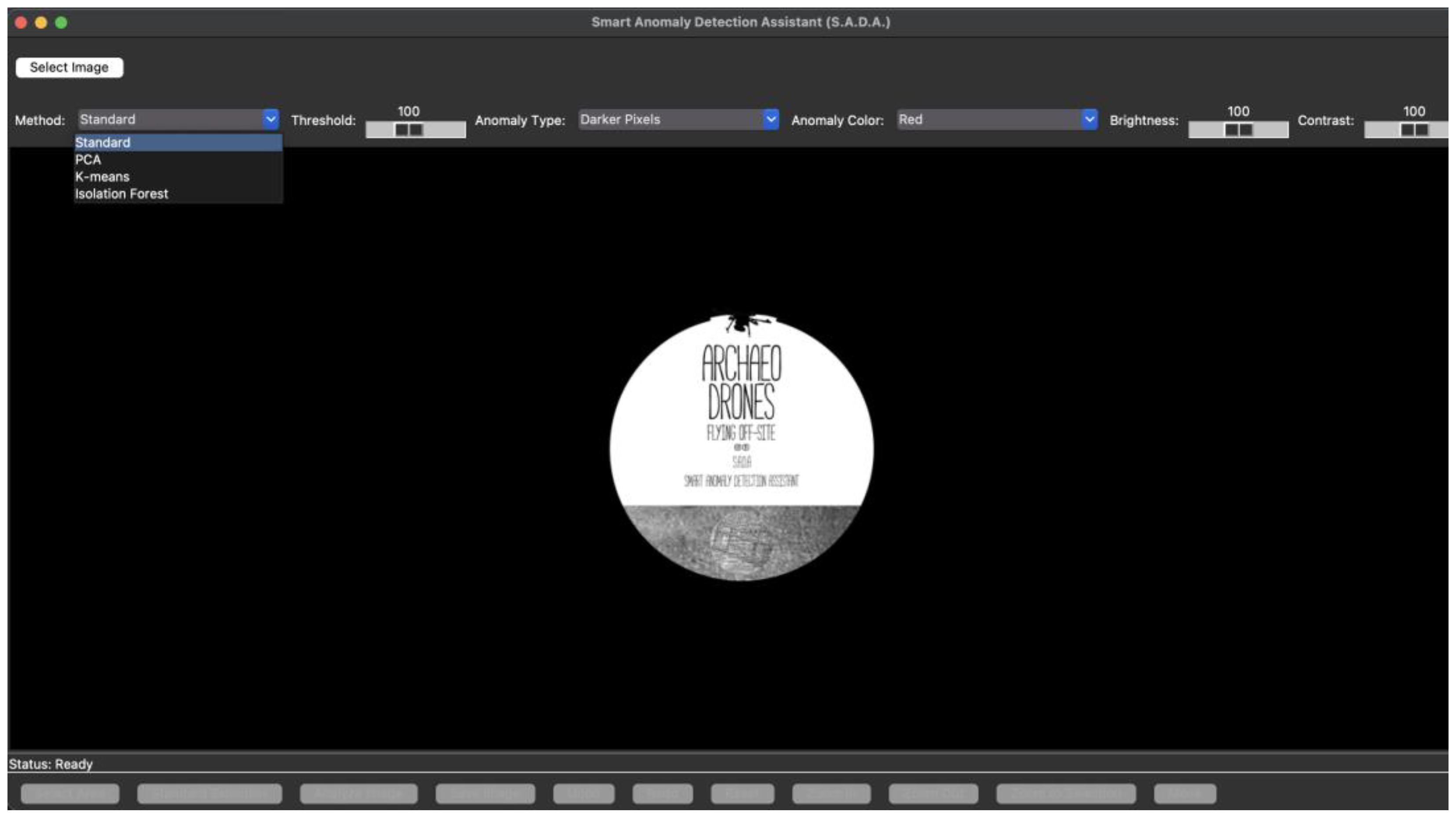
Task: Click the Method dropdown arrow
Action: [x=271, y=119]
